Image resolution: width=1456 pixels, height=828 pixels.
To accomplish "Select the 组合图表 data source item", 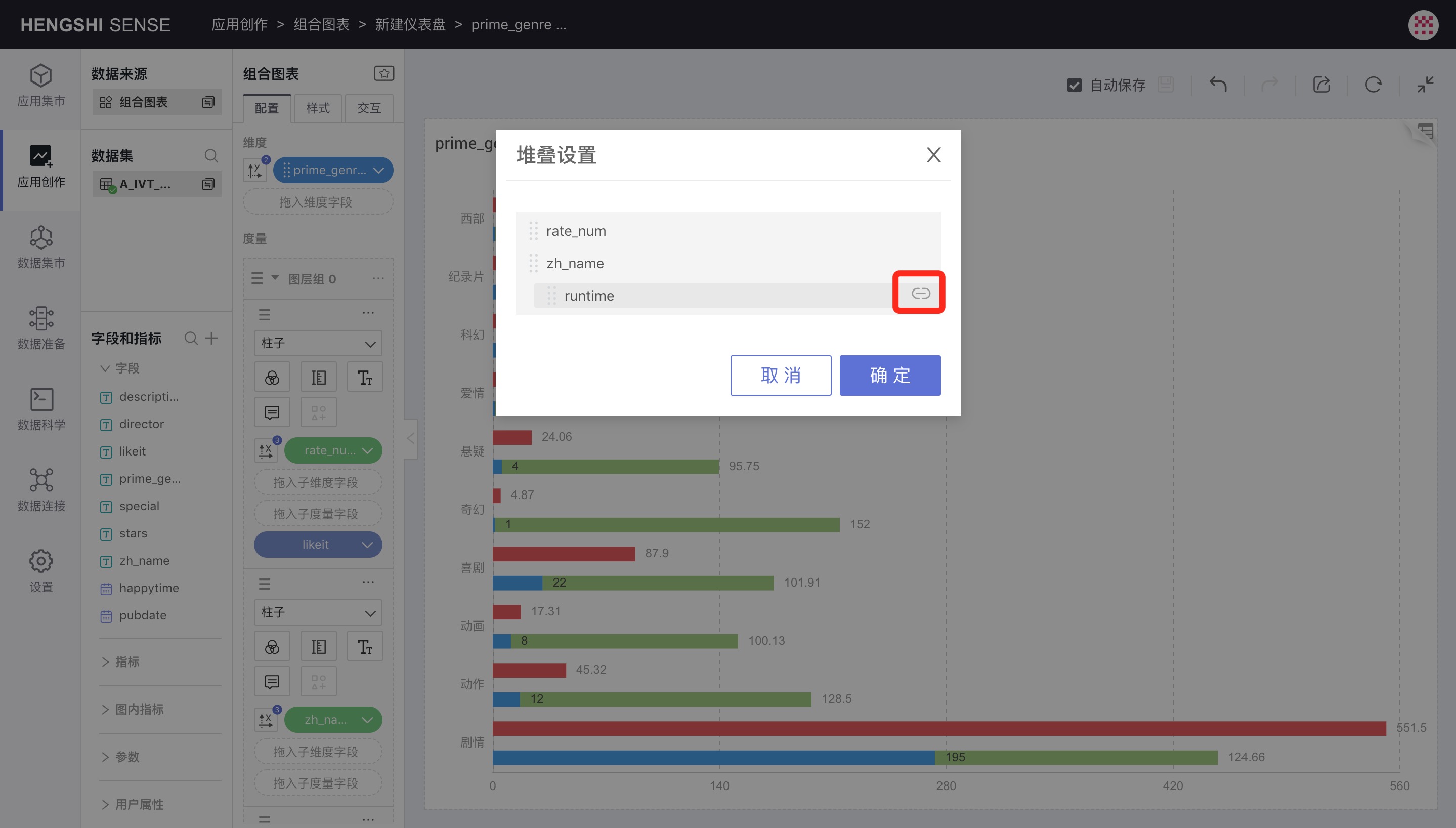I will tap(157, 102).
